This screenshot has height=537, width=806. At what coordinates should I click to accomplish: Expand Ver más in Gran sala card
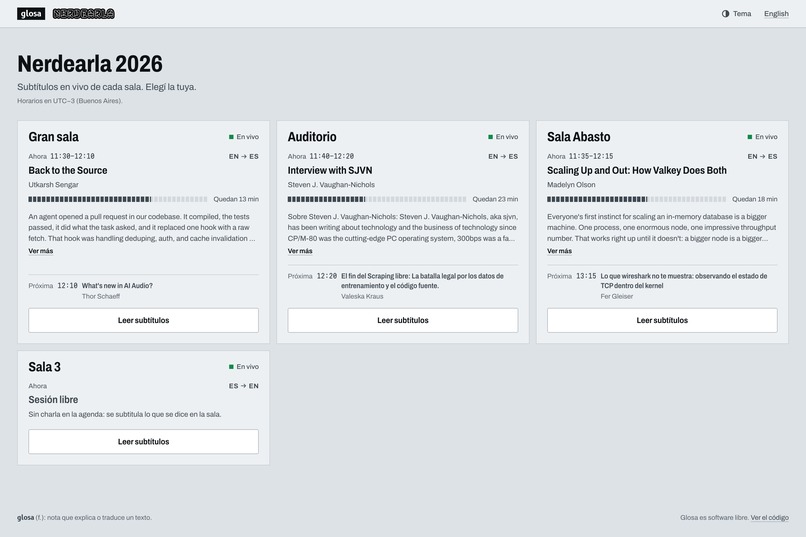pyautogui.click(x=41, y=251)
